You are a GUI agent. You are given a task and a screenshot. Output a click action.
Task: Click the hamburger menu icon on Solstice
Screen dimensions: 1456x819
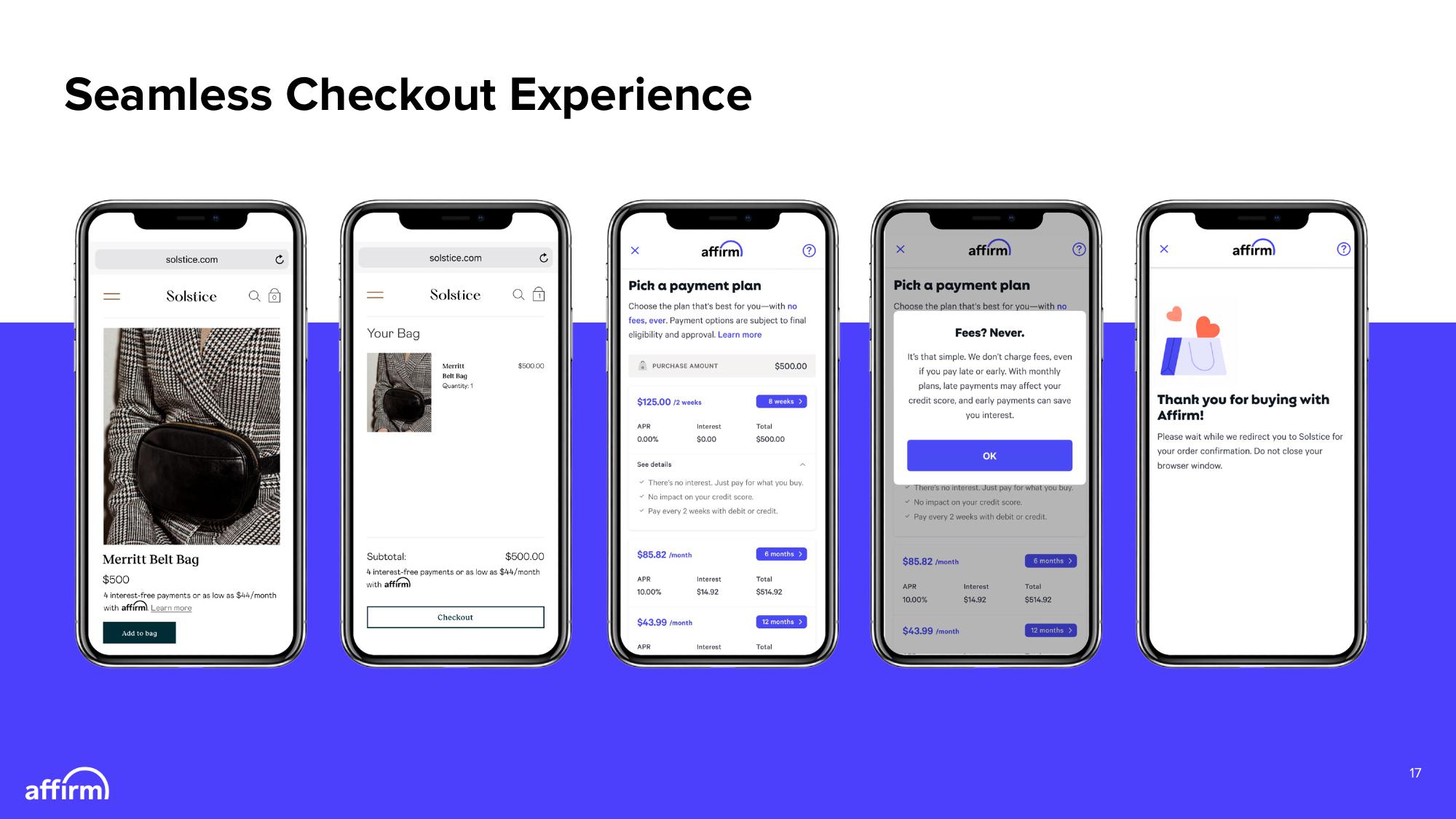[112, 296]
